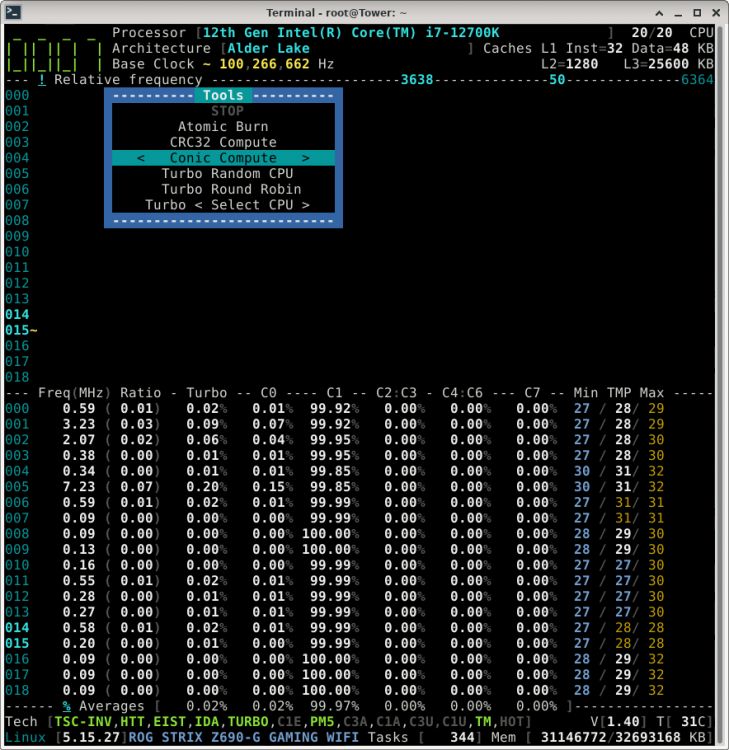Click the TMP column header
Screen dimensions: 729x750
(619, 393)
